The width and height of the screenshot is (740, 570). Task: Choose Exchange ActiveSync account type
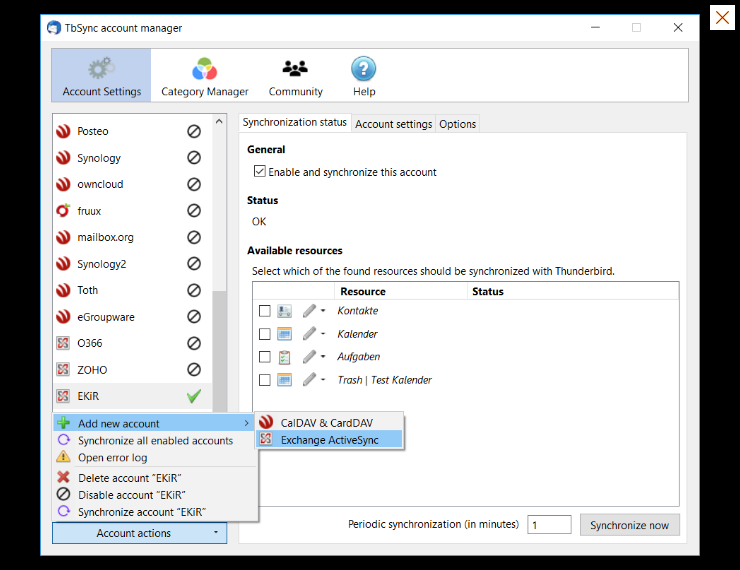(329, 440)
